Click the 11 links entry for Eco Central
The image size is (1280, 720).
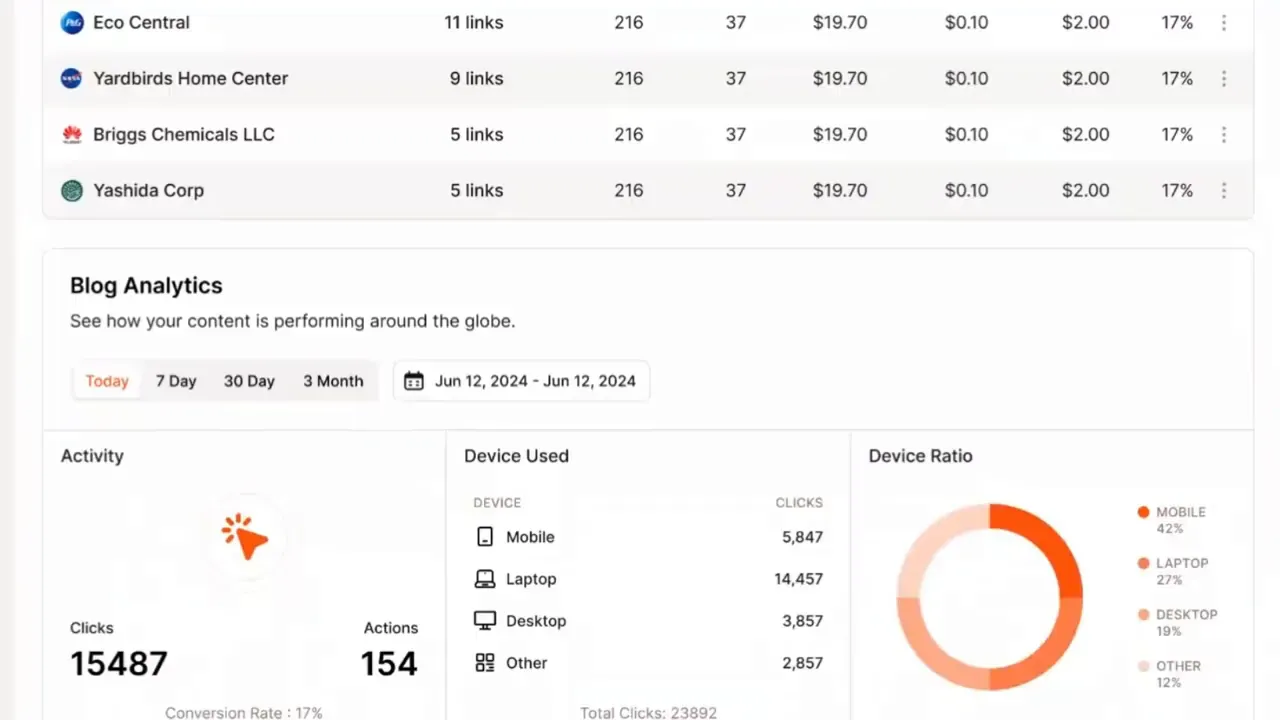pos(473,22)
